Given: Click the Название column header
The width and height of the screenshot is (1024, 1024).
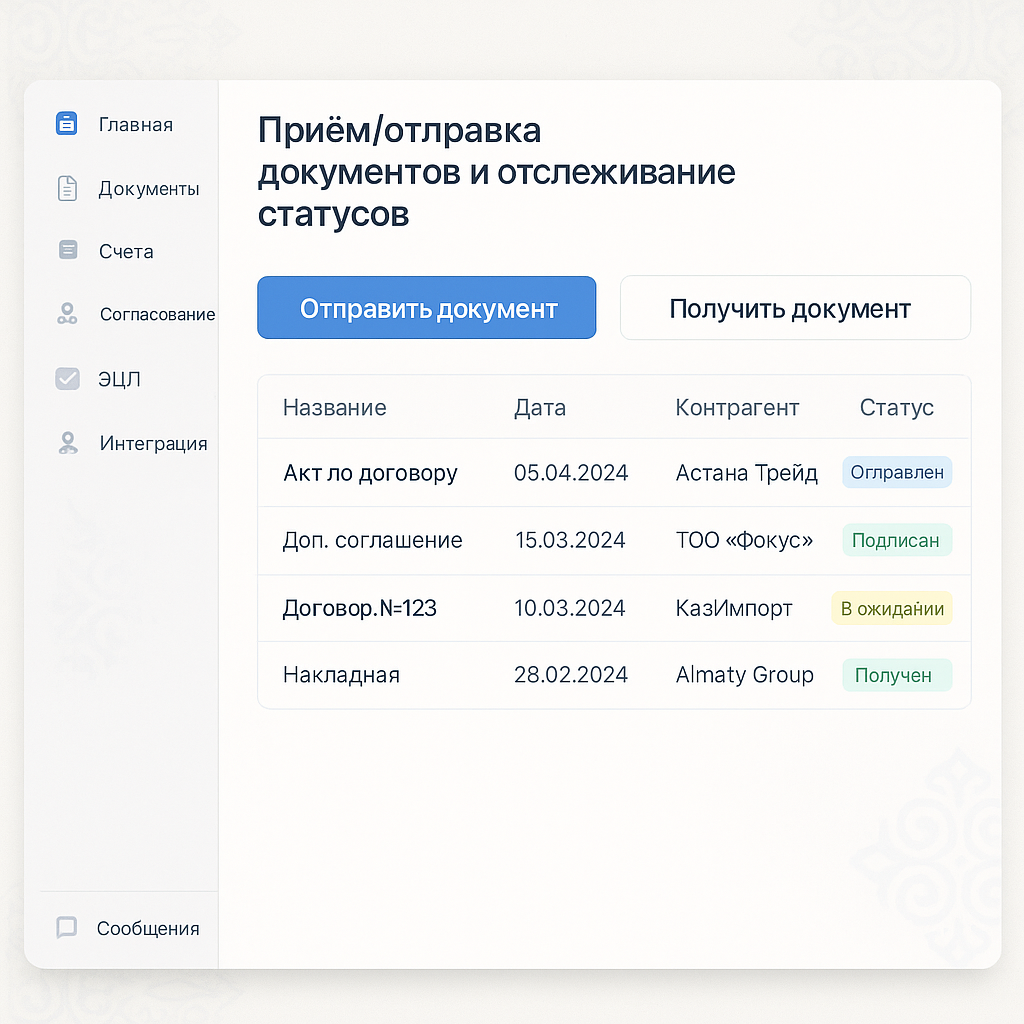Looking at the screenshot, I should (334, 408).
